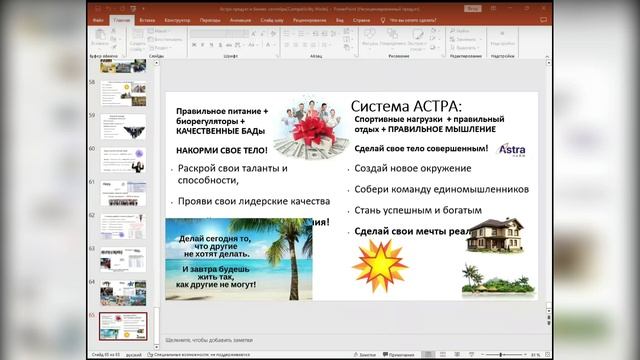This screenshot has width=640, height=360.
Task: Toggle the Примечания comments button in status bar
Action: [398, 355]
